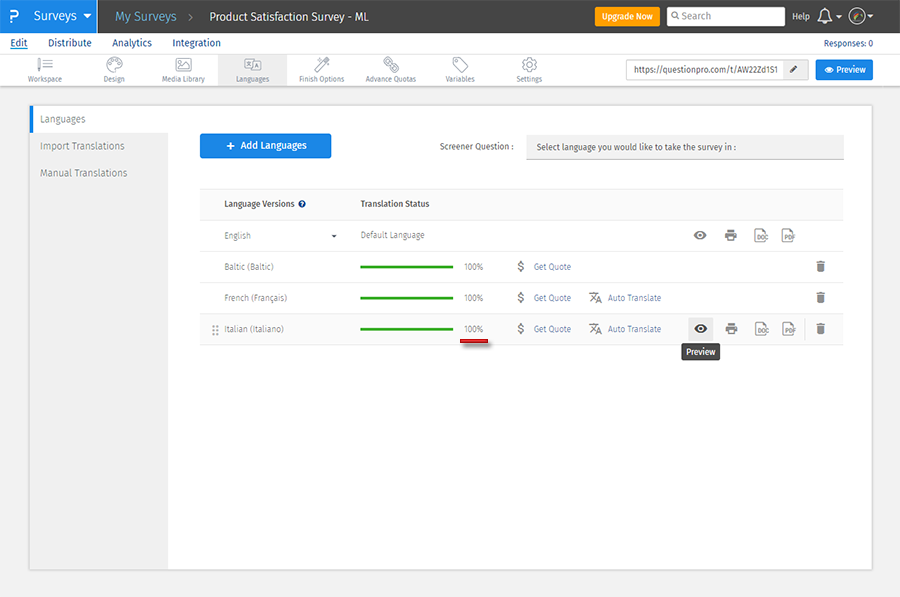Screen dimensions: 900x597
Task: Preview the English default language
Action: point(700,236)
